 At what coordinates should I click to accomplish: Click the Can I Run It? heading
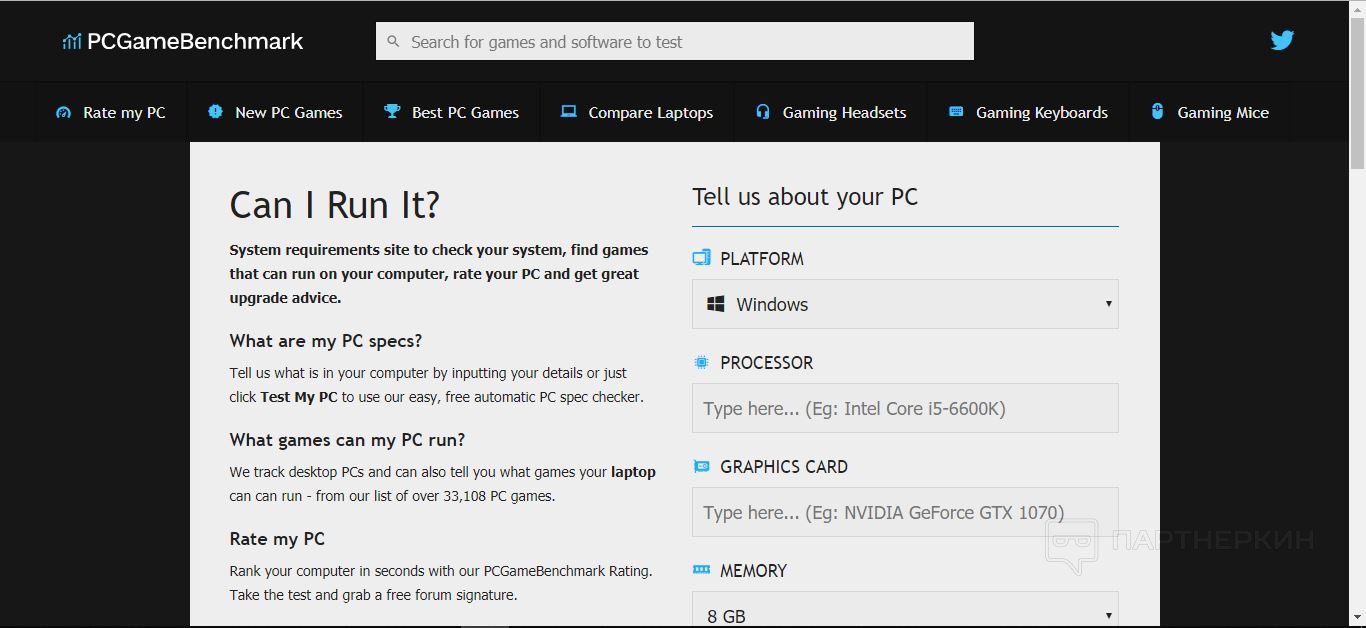(x=335, y=205)
